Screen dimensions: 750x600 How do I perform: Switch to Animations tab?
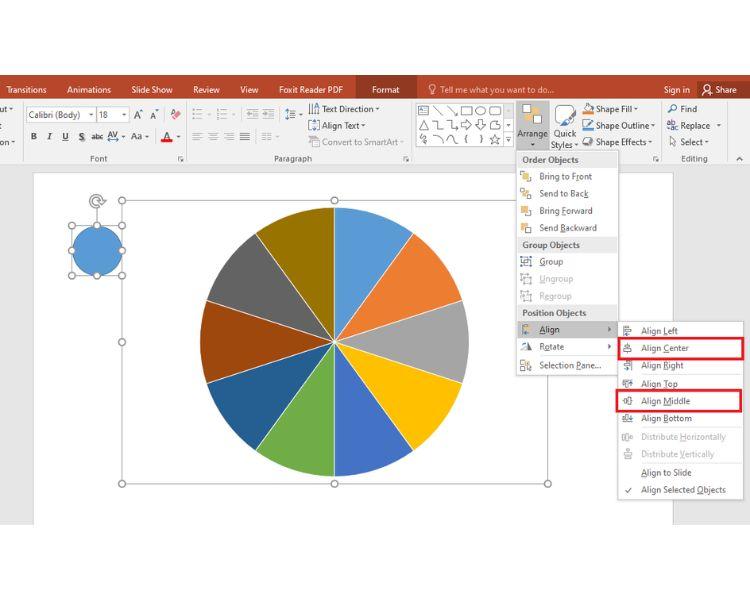(89, 89)
